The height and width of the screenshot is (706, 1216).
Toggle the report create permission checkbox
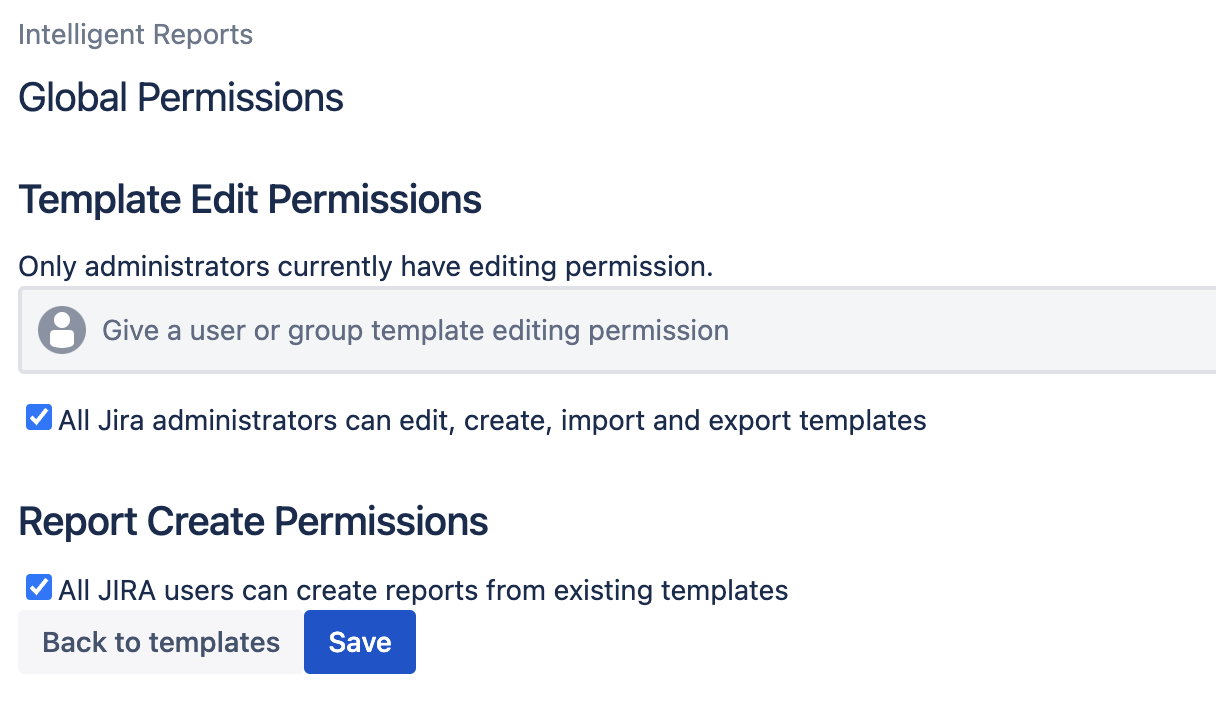38,587
